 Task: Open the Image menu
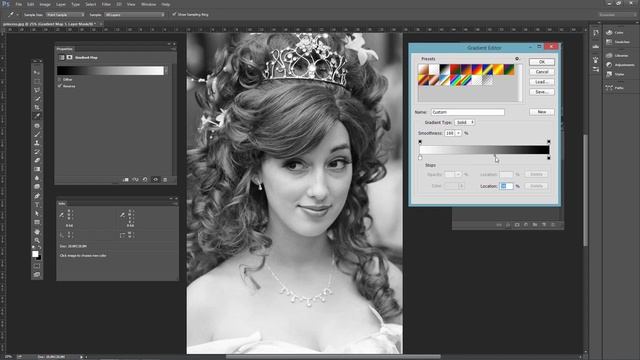click(x=45, y=4)
